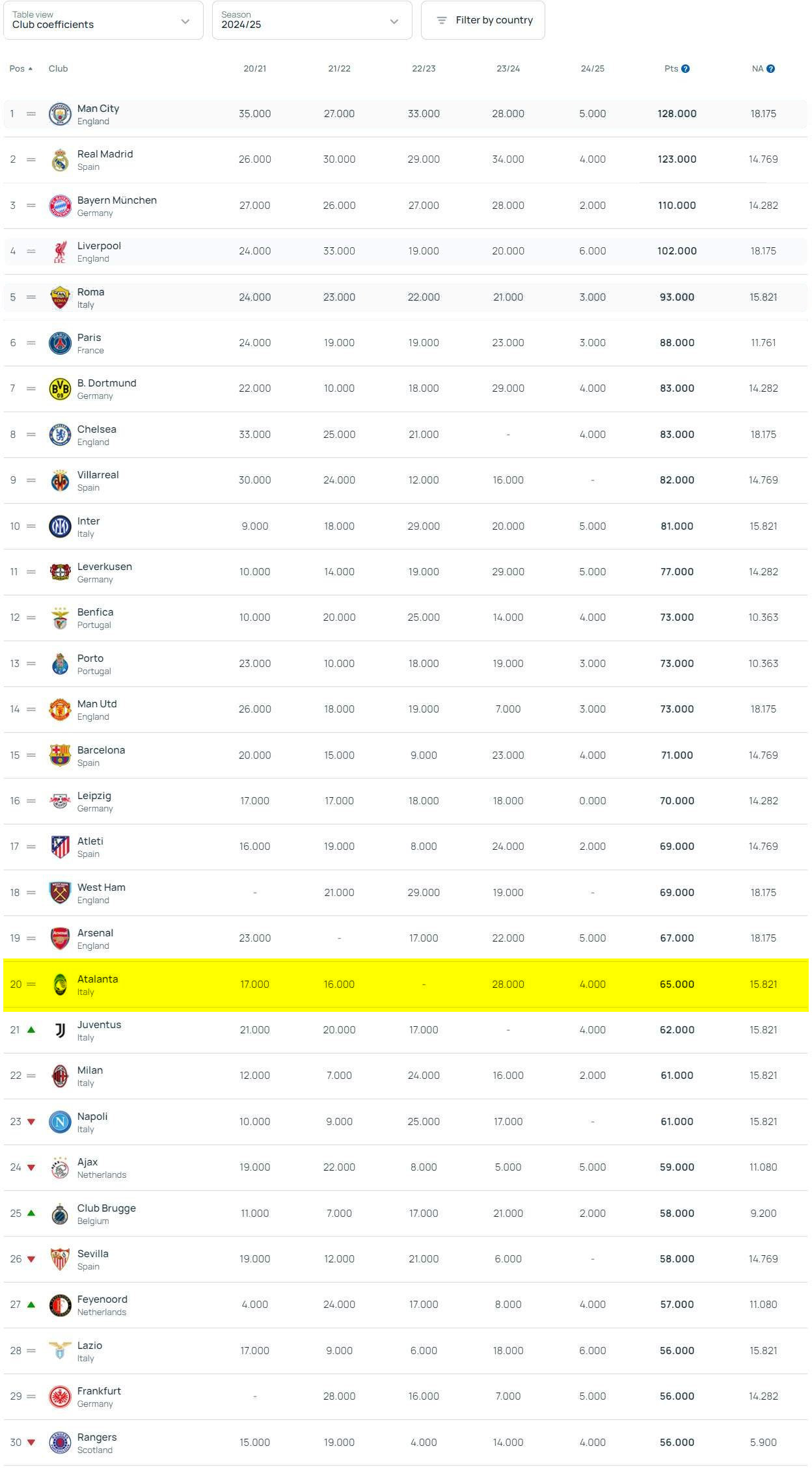Viewport: 812px width, 1468px height.
Task: Sort by the 24/25 season column
Action: 592,69
